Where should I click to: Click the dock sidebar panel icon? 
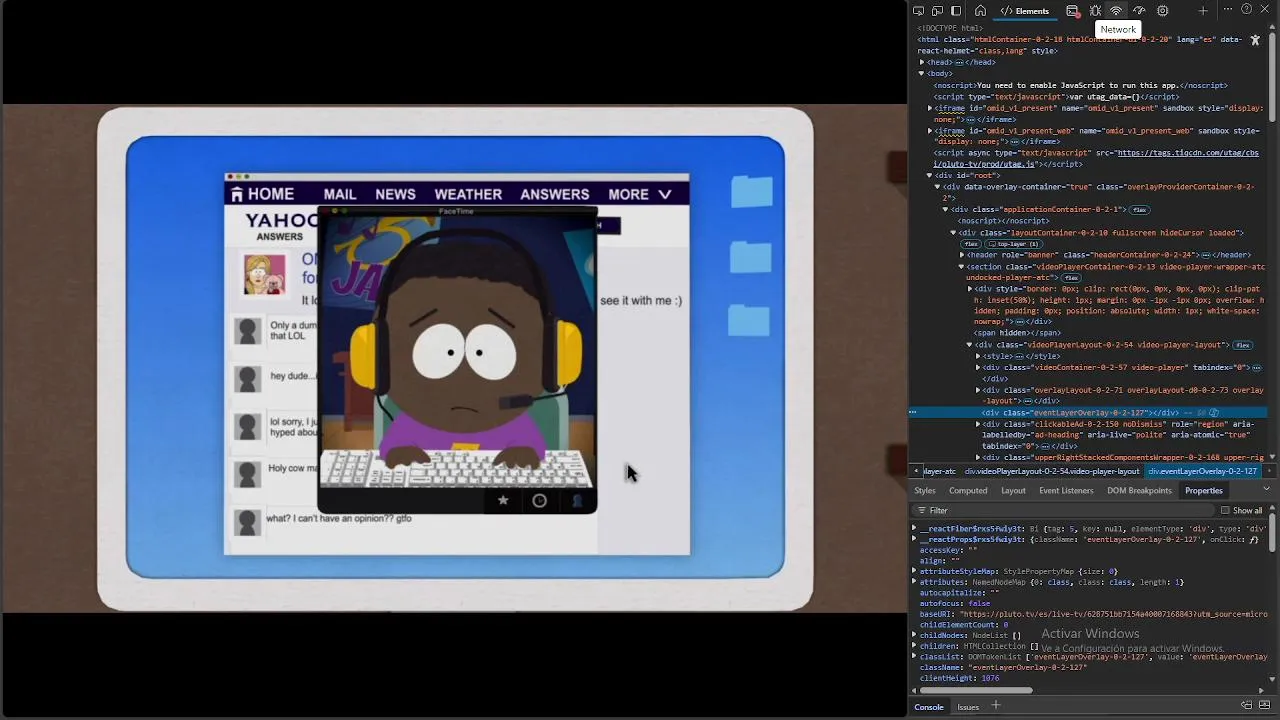(x=956, y=11)
